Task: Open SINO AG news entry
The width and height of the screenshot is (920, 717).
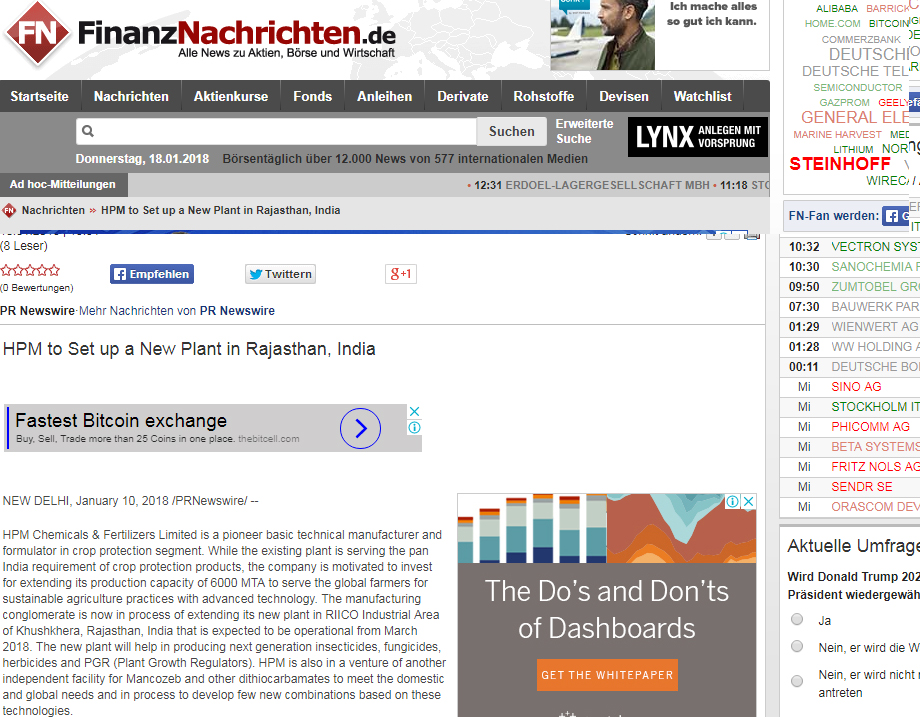Action: click(x=856, y=387)
